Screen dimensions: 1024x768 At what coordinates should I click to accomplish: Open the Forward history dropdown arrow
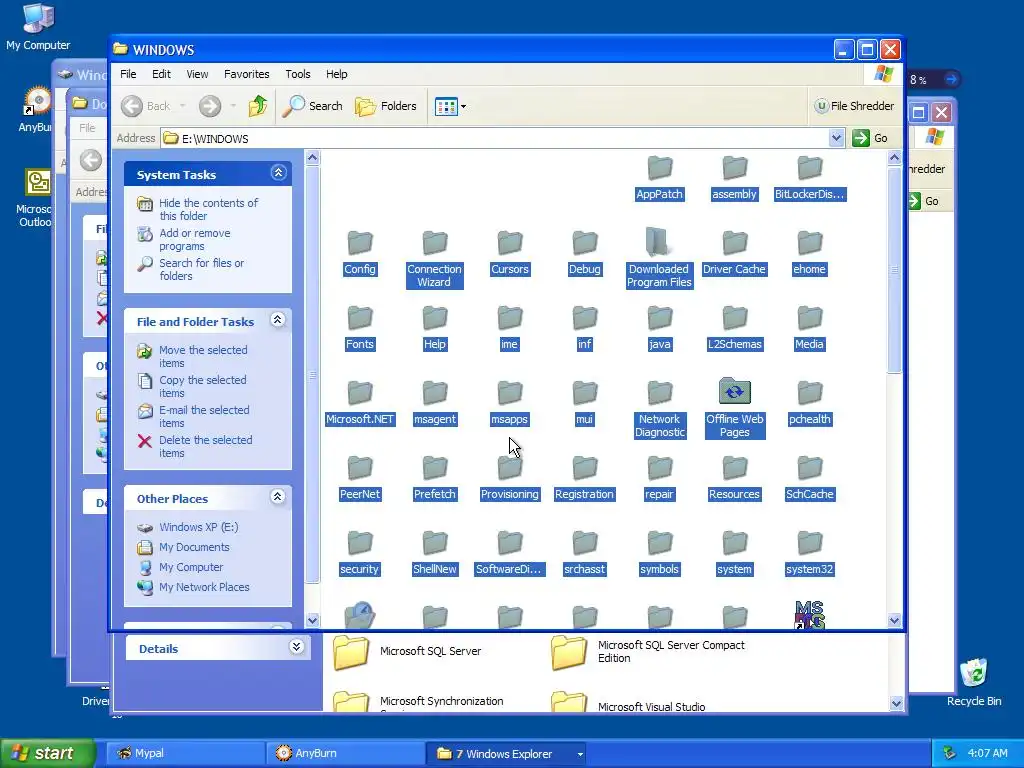point(233,106)
